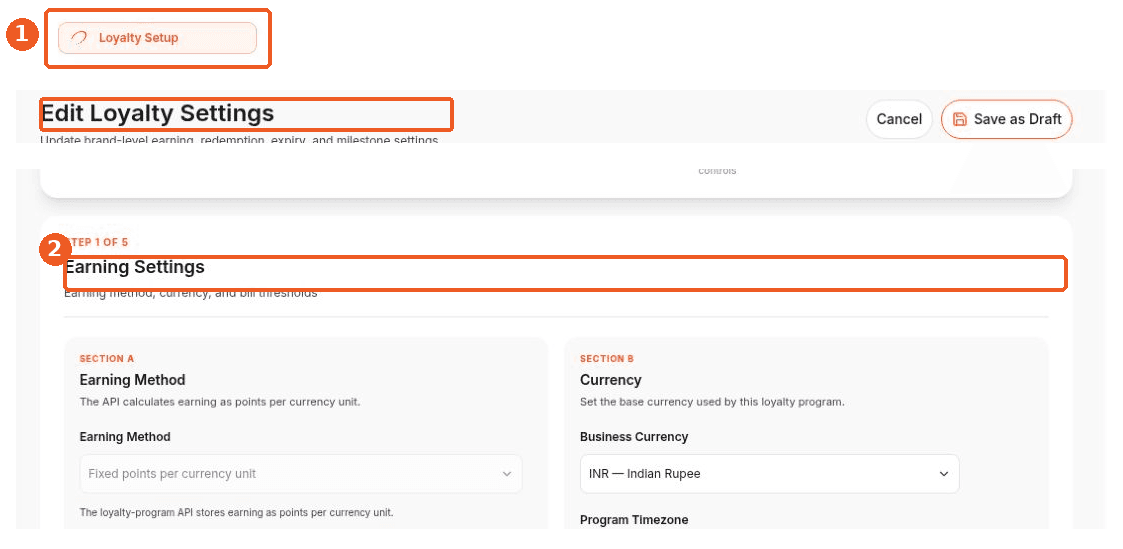Click the Cancel button
This screenshot has width=1123, height=549.
pyautogui.click(x=899, y=119)
